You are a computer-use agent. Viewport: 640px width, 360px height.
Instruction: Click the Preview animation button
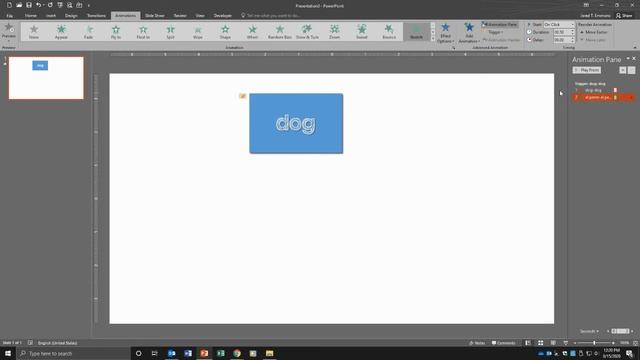click(x=9, y=32)
